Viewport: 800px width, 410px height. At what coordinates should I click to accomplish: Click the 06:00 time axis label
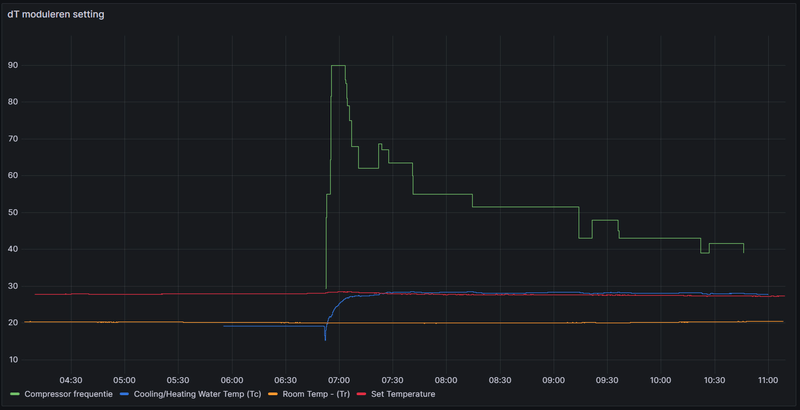pos(232,380)
